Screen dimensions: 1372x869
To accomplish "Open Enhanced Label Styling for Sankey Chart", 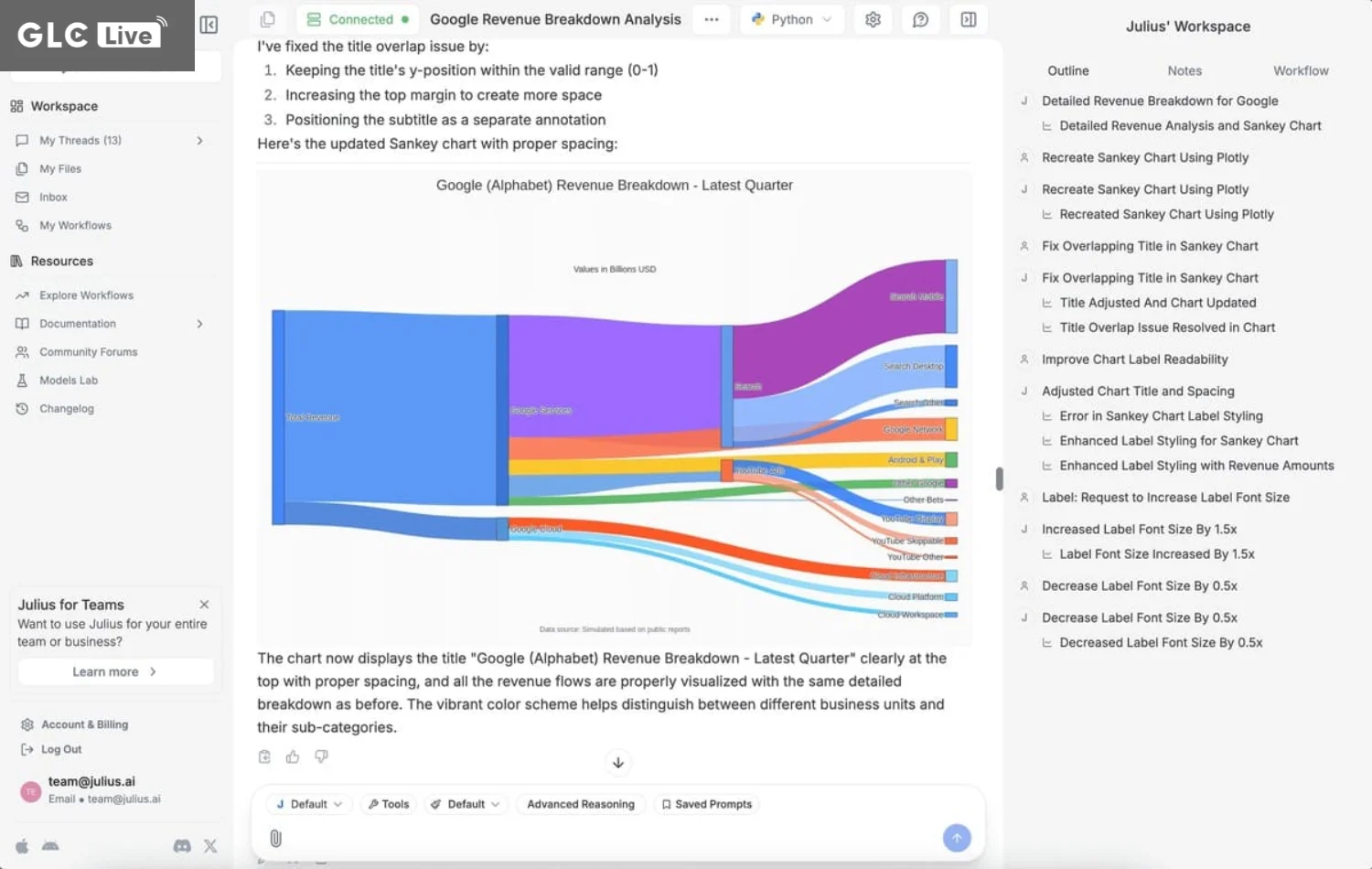I will pyautogui.click(x=1179, y=441).
